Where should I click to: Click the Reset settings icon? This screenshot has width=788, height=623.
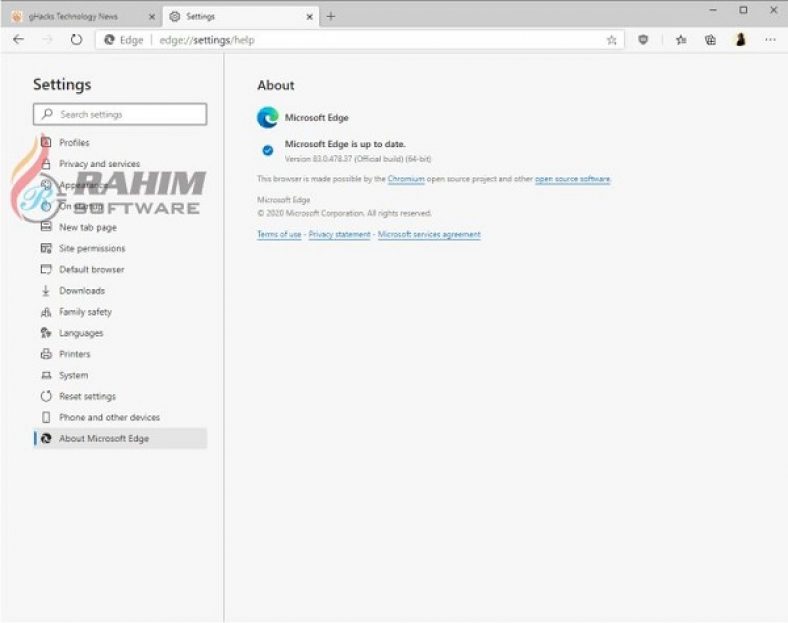point(46,396)
